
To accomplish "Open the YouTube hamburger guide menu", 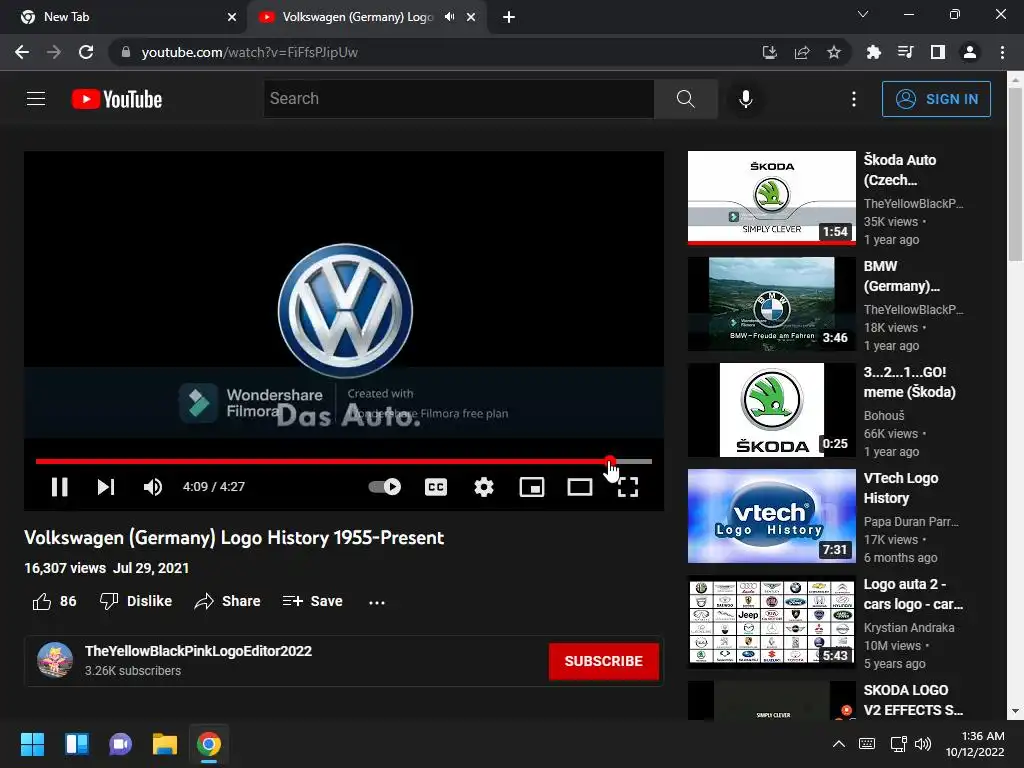I will point(36,99).
